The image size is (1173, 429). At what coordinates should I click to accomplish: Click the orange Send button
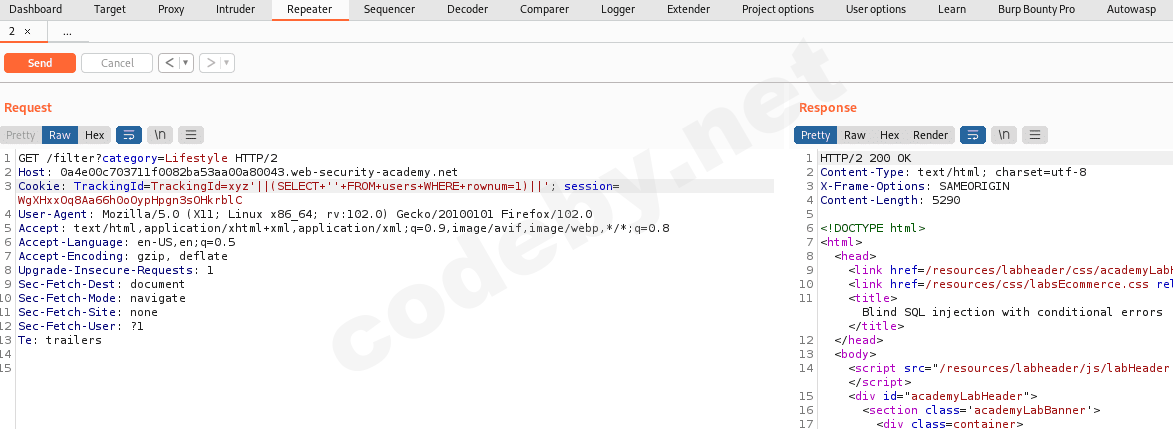(40, 63)
